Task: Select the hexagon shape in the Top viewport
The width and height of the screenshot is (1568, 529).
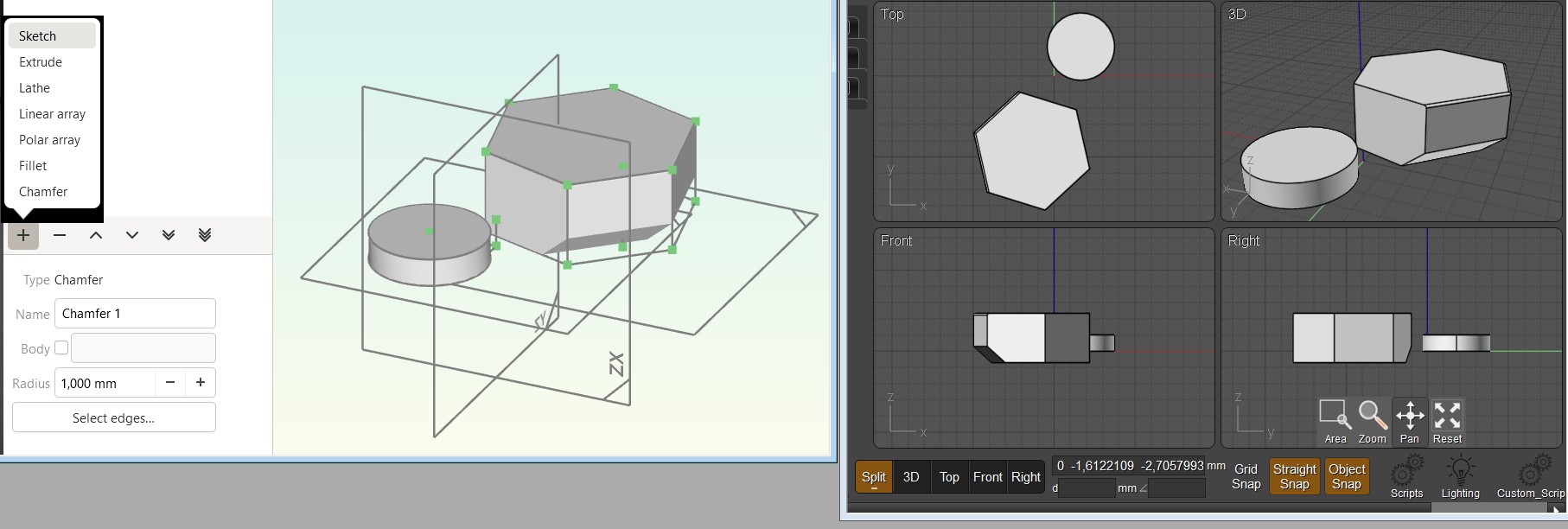Action: 1032,150
